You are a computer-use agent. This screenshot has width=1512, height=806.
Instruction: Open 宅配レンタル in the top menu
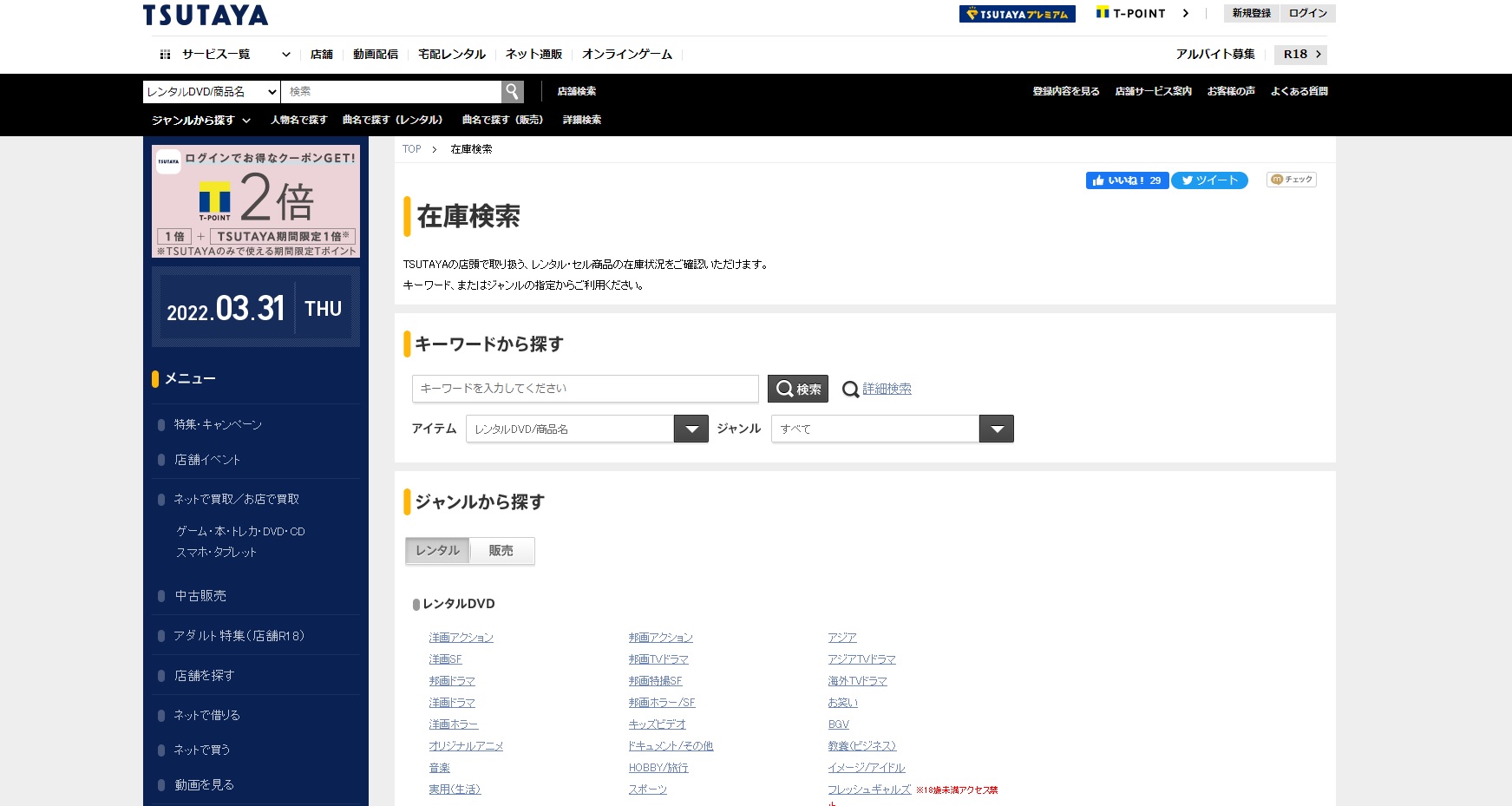452,54
